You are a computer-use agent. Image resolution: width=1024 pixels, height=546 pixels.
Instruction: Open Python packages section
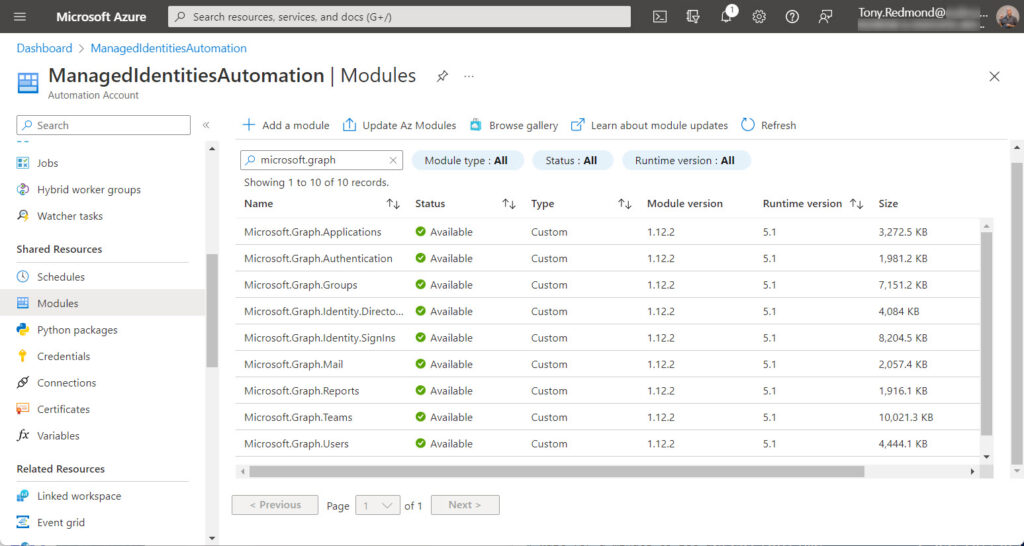tap(77, 329)
